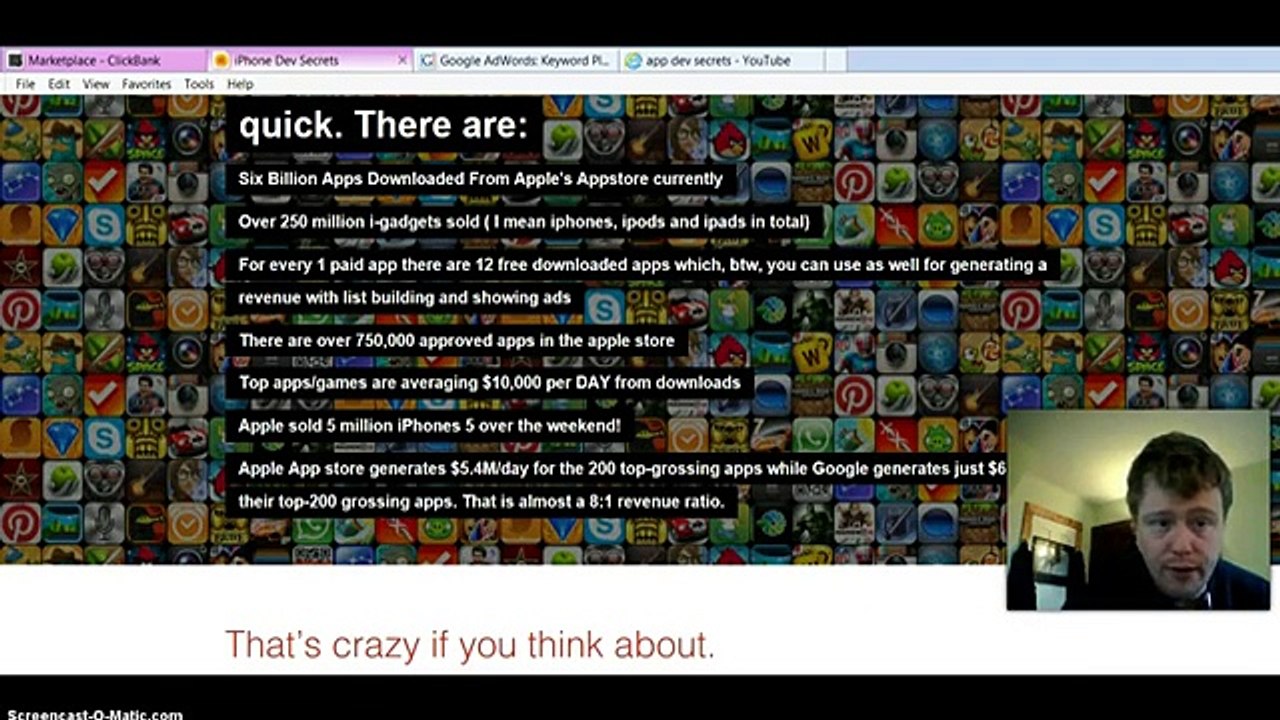Click "That's crazy if you think about." text
Image resolution: width=1280 pixels, height=720 pixels.
point(470,645)
